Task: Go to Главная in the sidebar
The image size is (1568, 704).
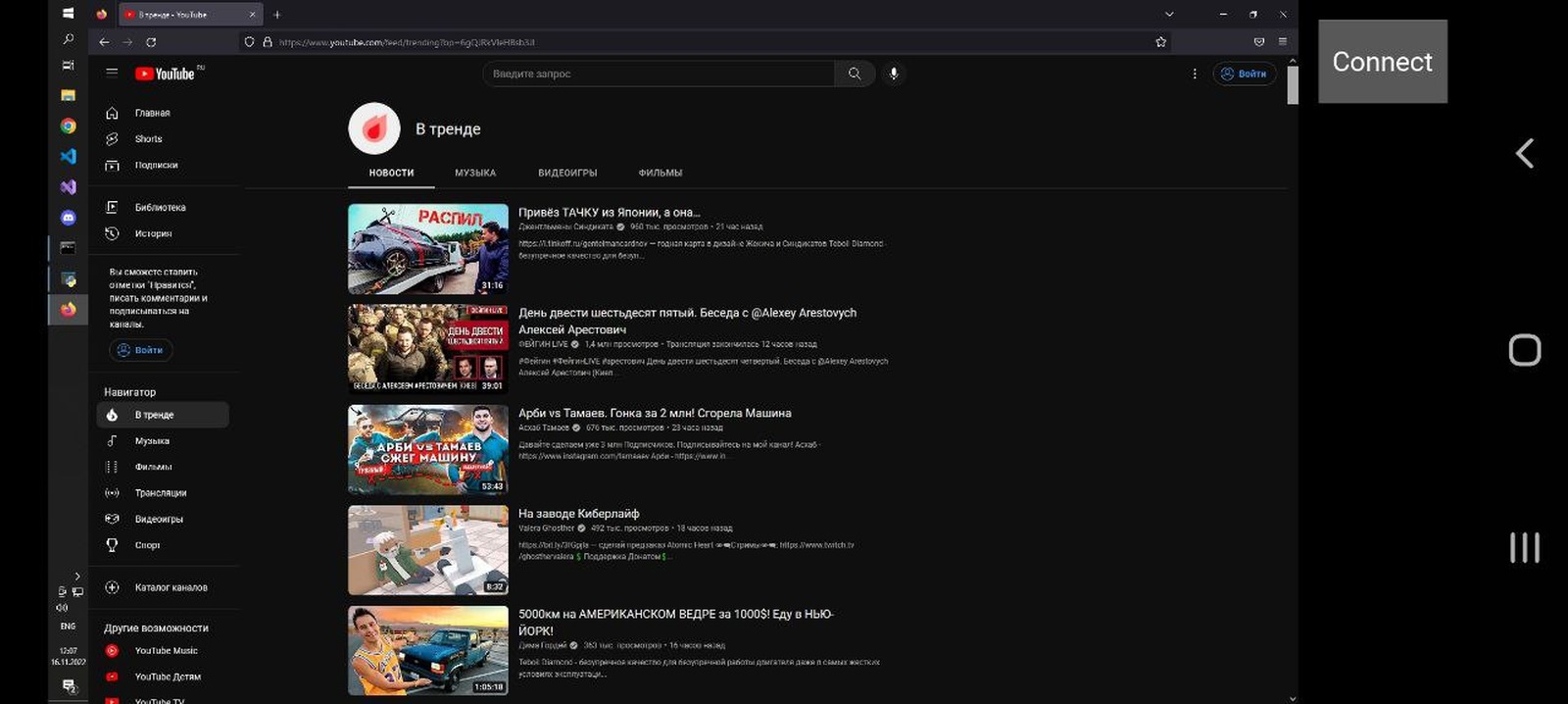Action: point(163,113)
